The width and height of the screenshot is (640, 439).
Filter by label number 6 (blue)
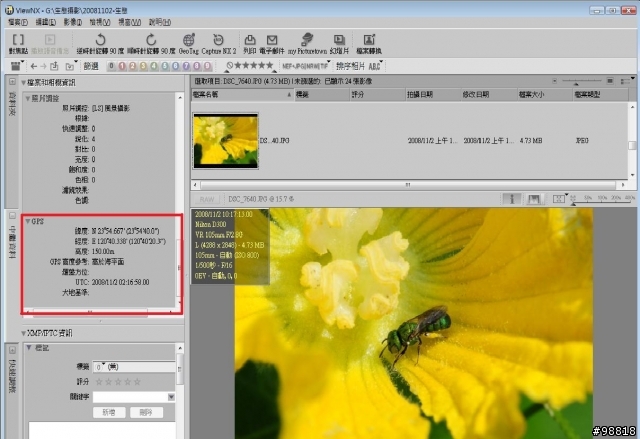176,66
